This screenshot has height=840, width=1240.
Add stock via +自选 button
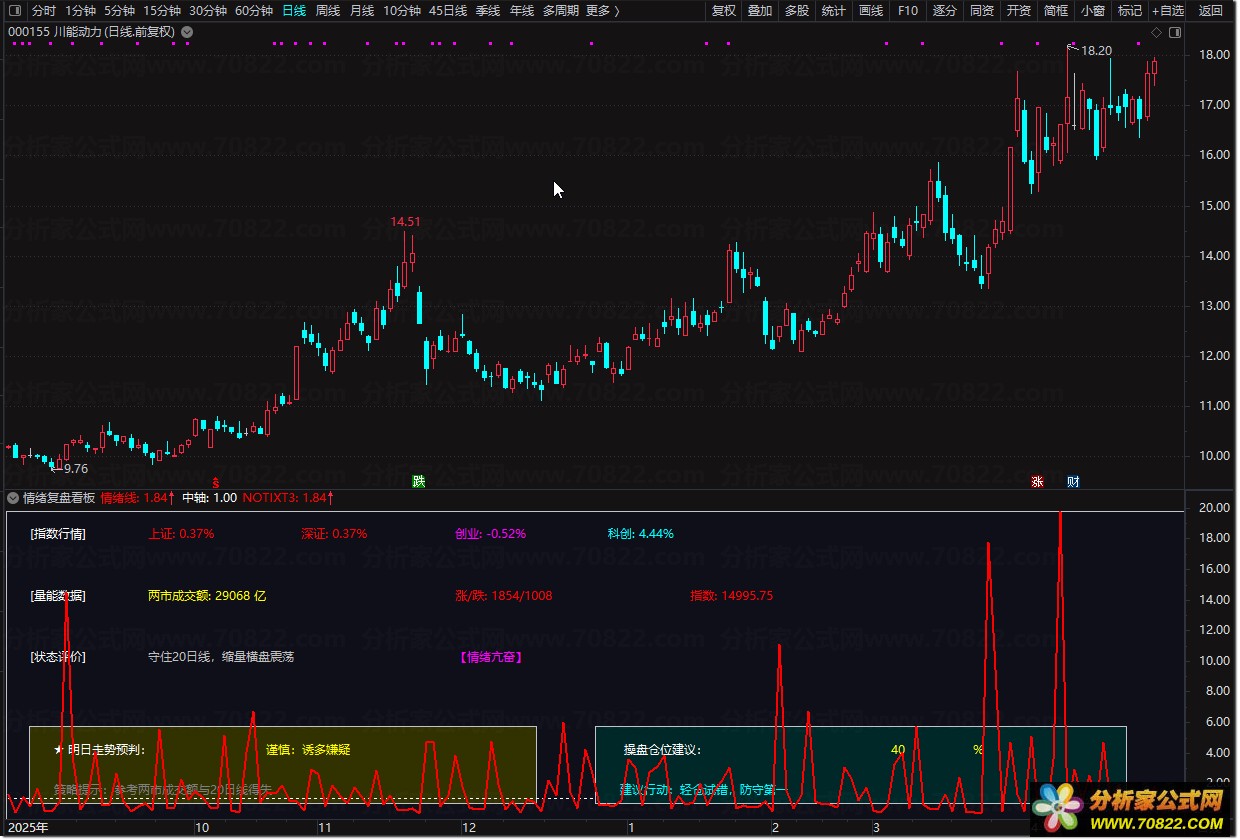point(1168,11)
